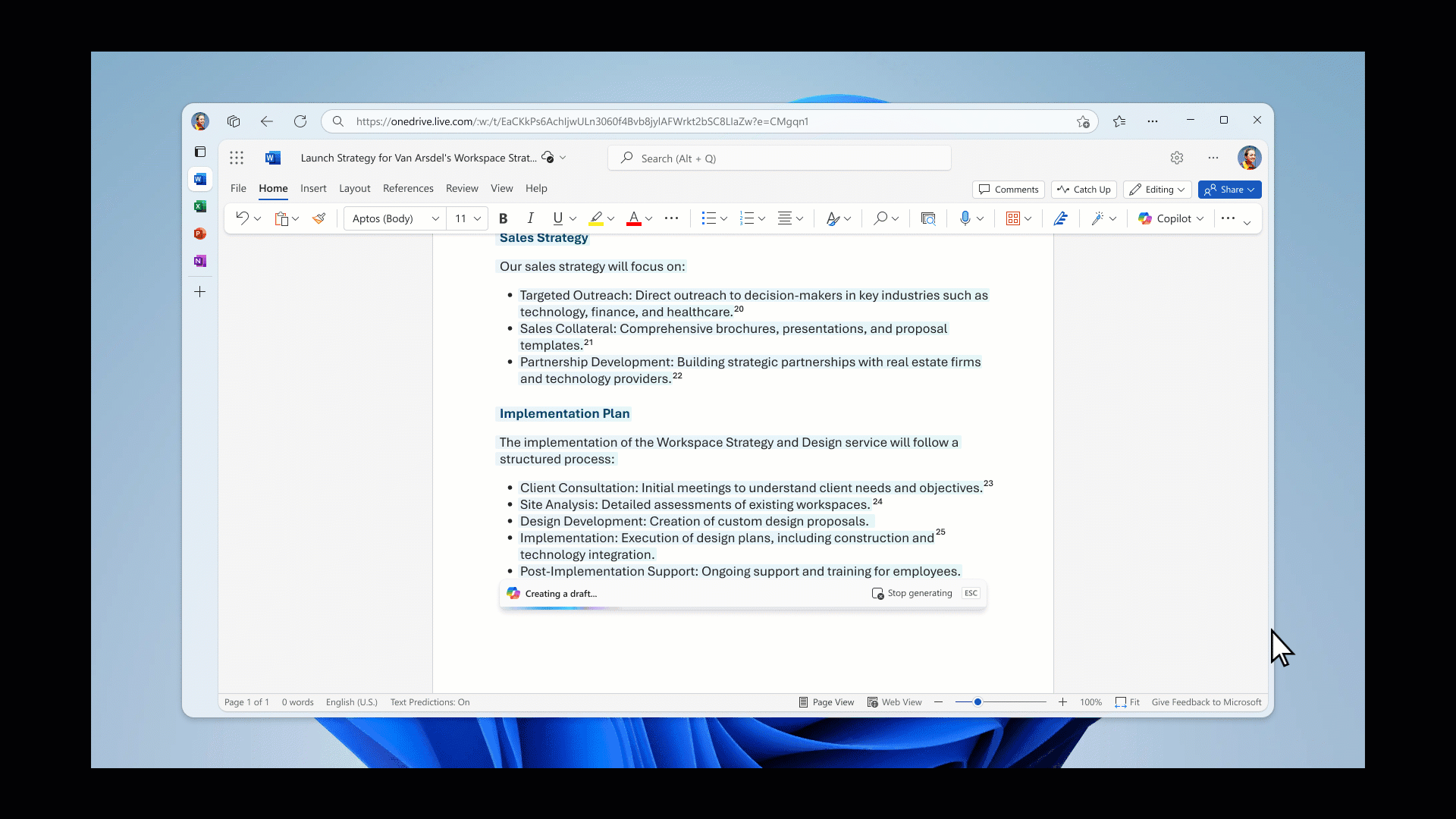Open the Reuse files search icon

928,218
